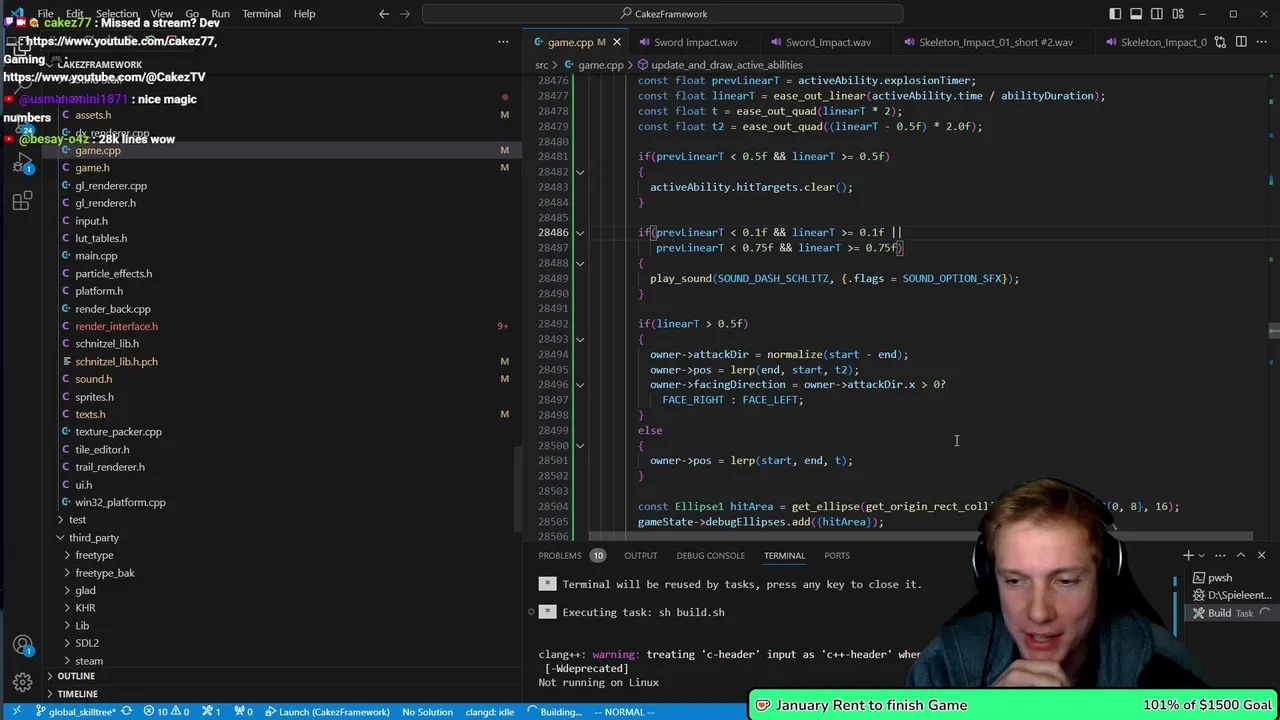Synchronize changes via status bar sync icon

(127, 712)
